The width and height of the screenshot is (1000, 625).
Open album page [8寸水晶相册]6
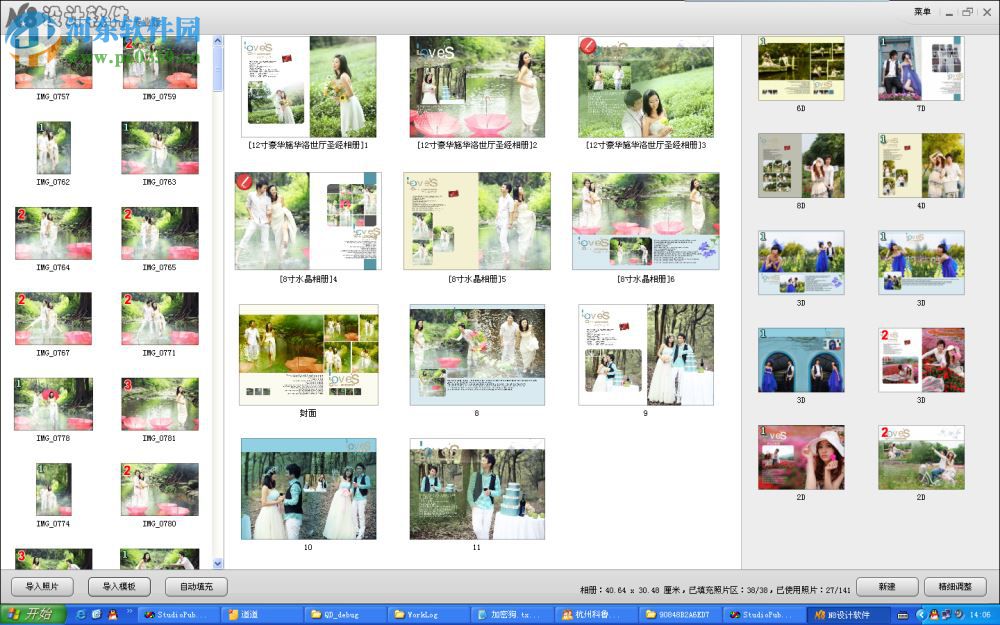[x=646, y=221]
